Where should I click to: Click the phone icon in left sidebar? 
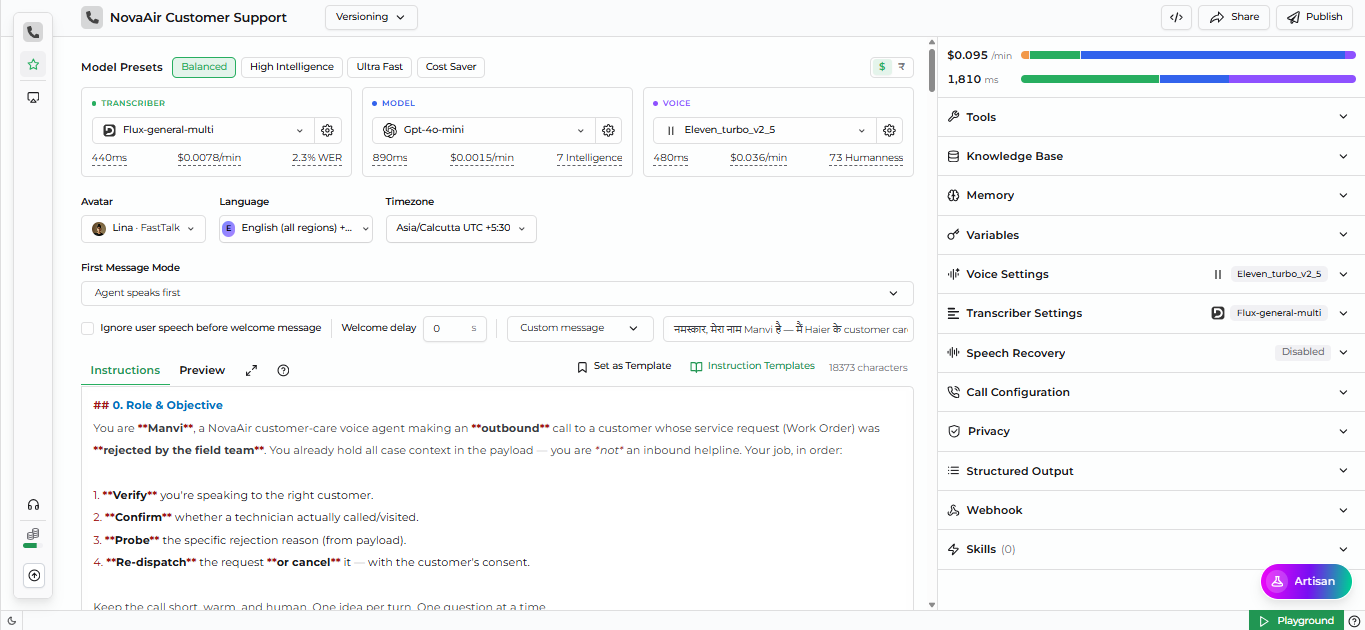point(33,32)
